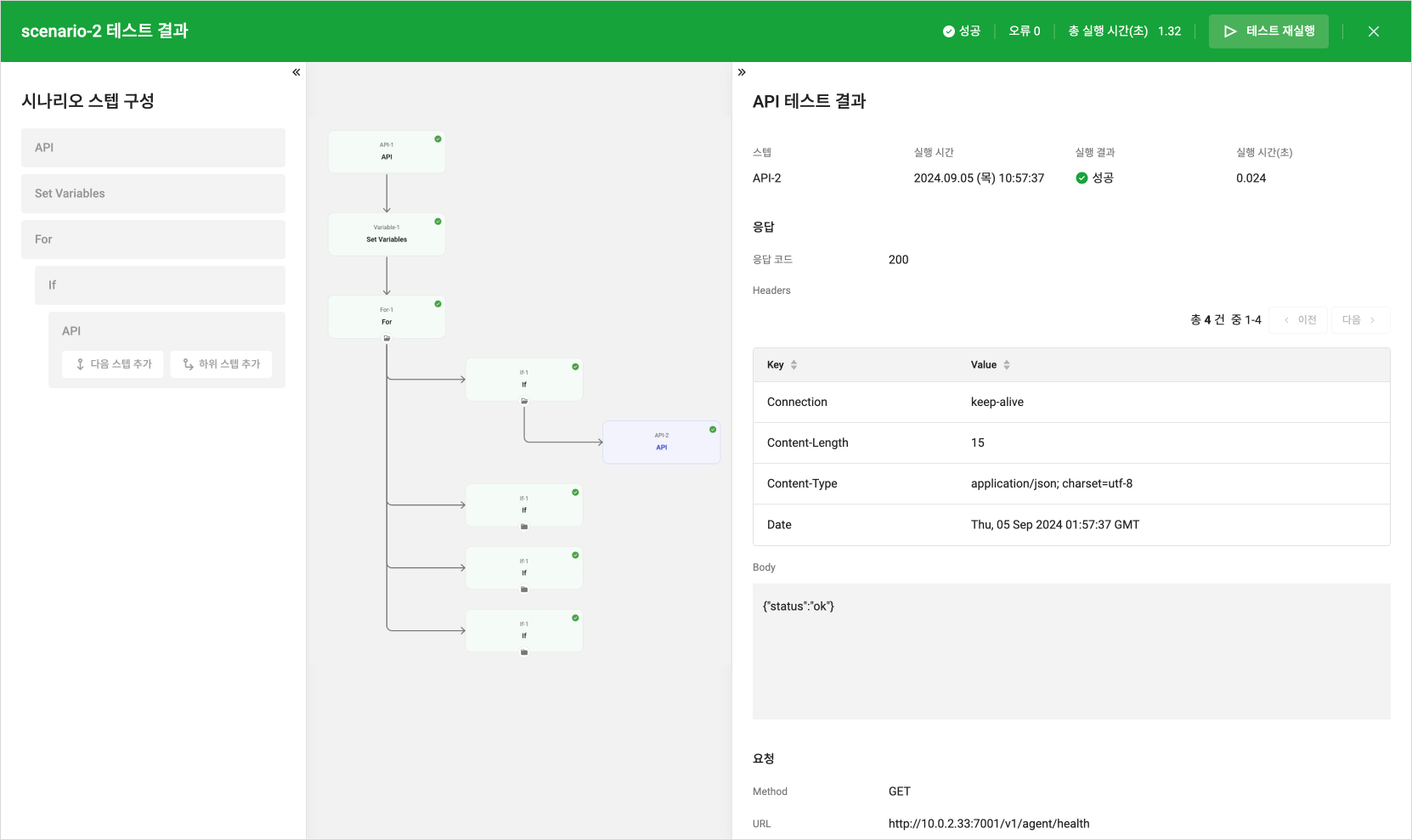Click the green check on the Variable-1 node
This screenshot has height=840, width=1412.
[x=438, y=222]
